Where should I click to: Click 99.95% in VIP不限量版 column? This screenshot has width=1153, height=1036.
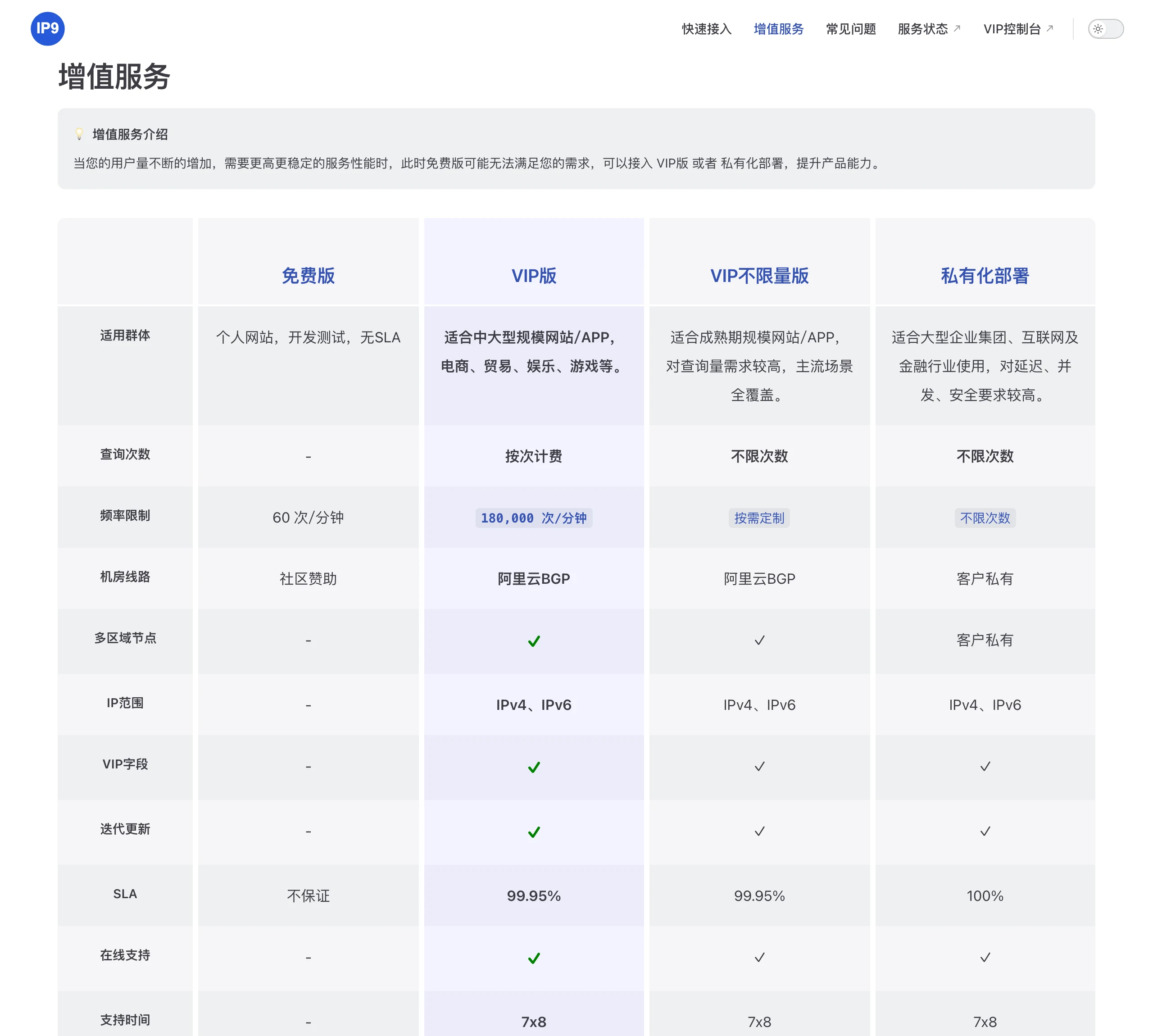tap(759, 896)
